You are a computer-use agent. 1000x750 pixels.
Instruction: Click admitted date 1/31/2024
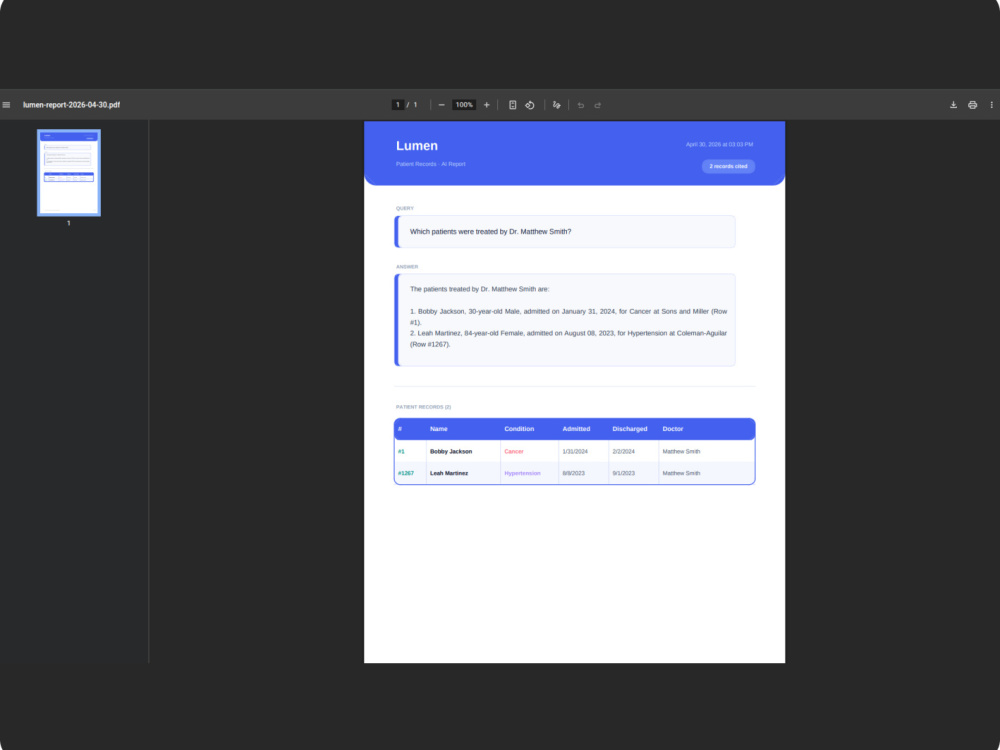coord(575,452)
